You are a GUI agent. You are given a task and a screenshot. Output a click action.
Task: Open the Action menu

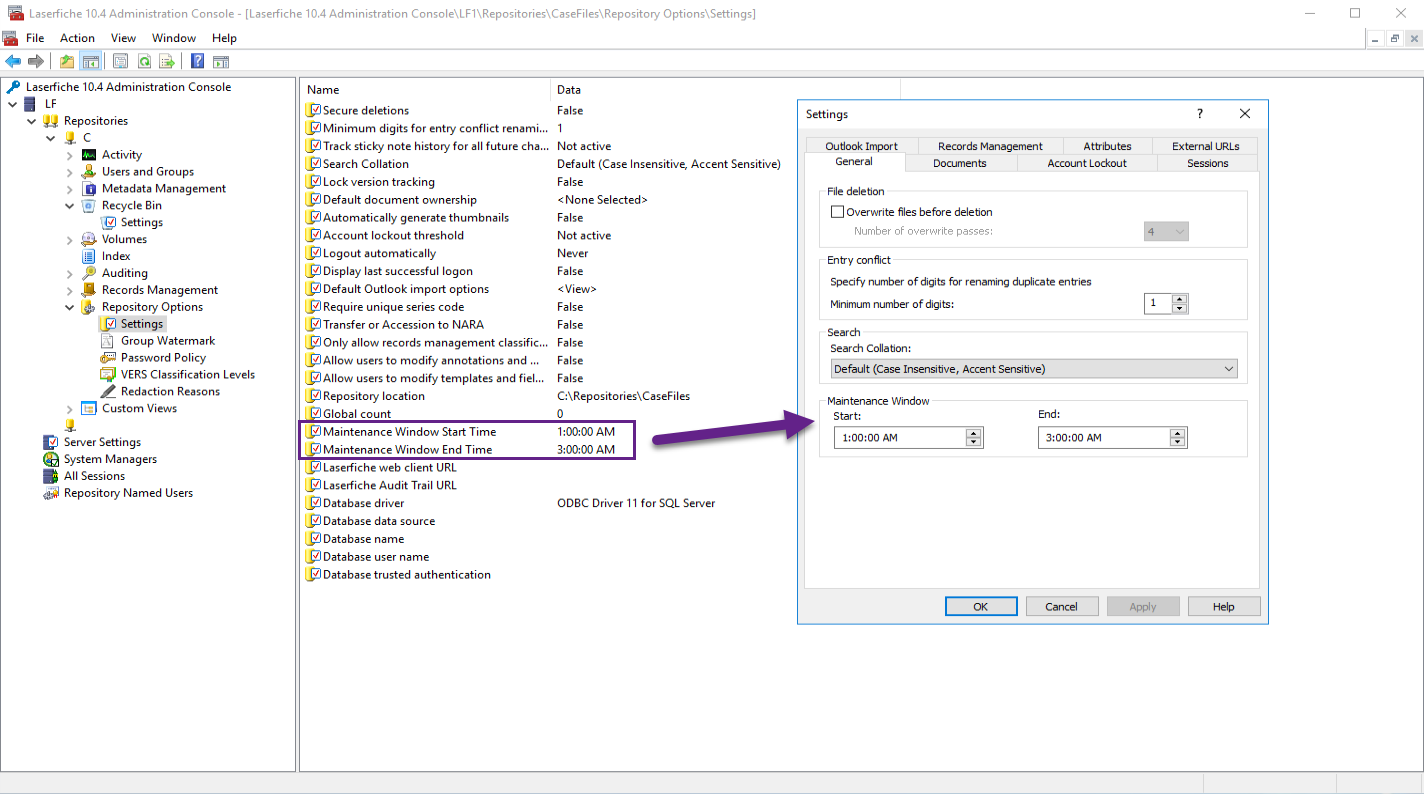click(77, 38)
